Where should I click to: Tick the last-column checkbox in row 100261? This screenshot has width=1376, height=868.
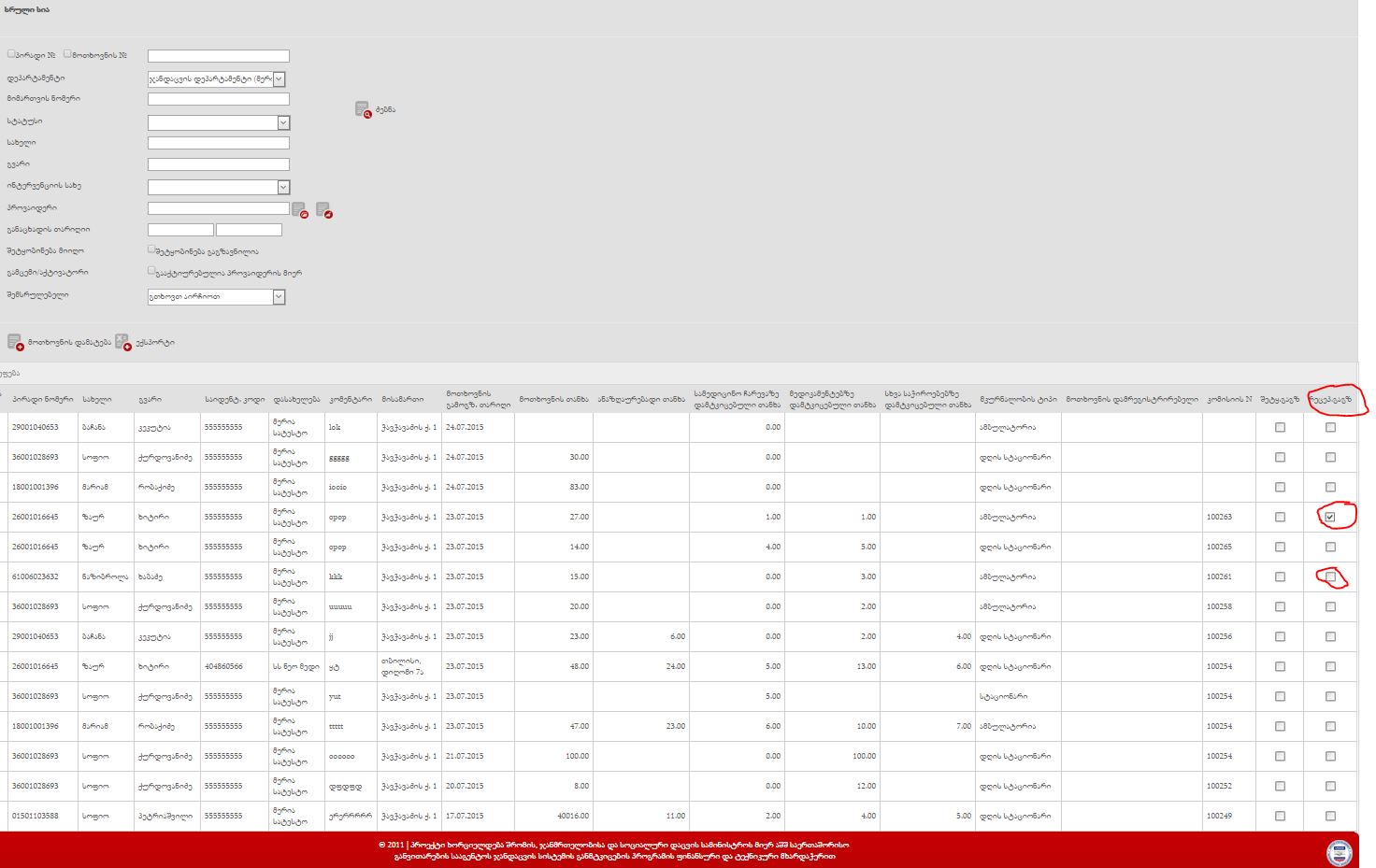1330,576
